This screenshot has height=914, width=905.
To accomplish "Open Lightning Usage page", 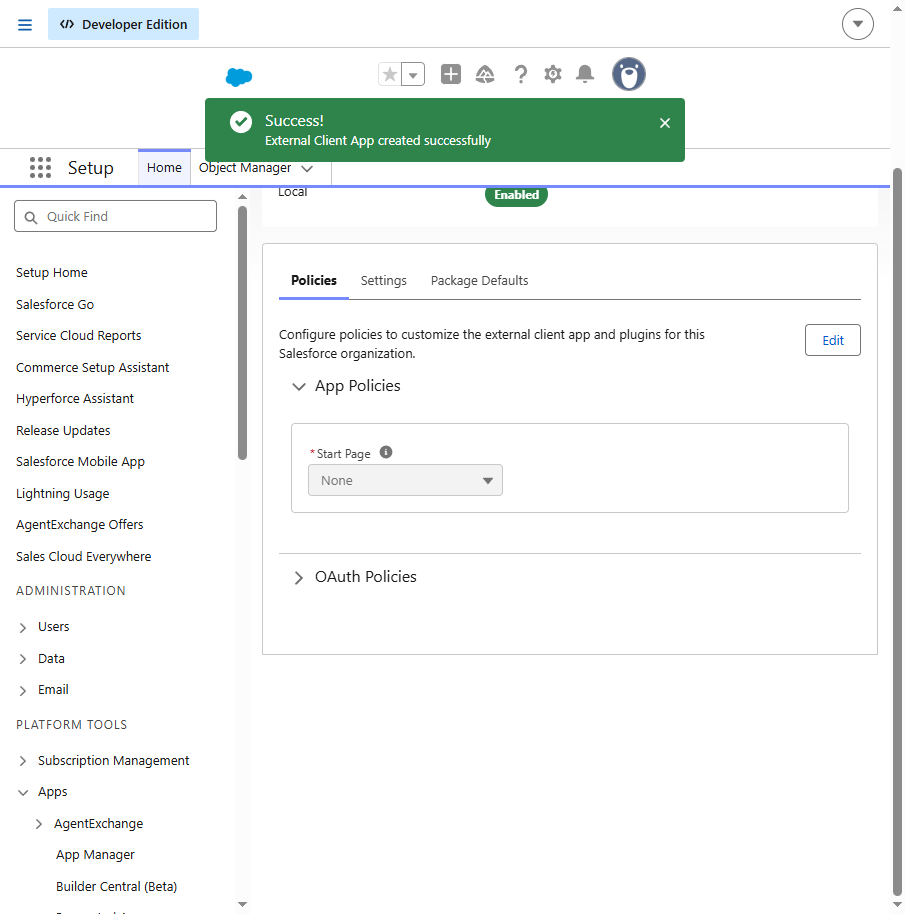I will coord(62,494).
